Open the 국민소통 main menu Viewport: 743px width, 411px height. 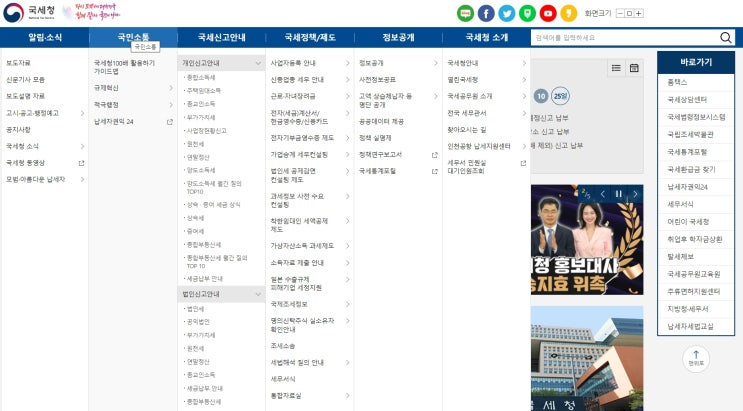click(x=133, y=37)
